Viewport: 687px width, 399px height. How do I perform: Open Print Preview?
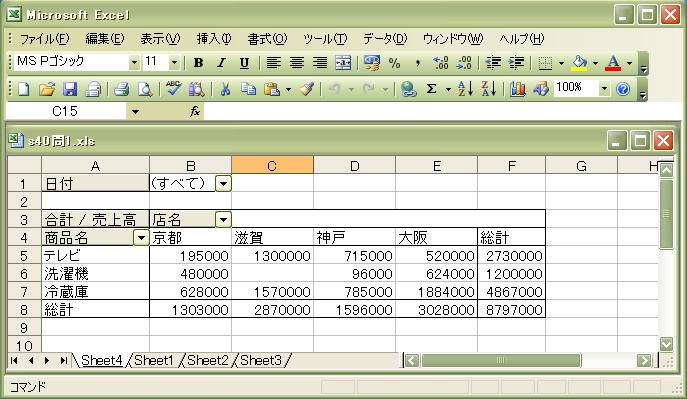(145, 89)
